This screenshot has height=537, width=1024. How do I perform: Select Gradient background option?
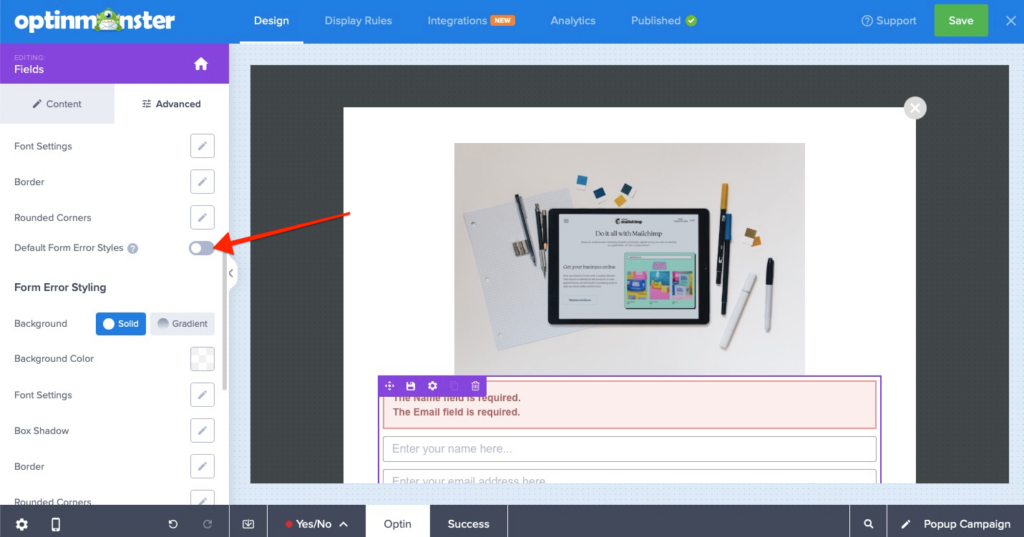(x=182, y=323)
